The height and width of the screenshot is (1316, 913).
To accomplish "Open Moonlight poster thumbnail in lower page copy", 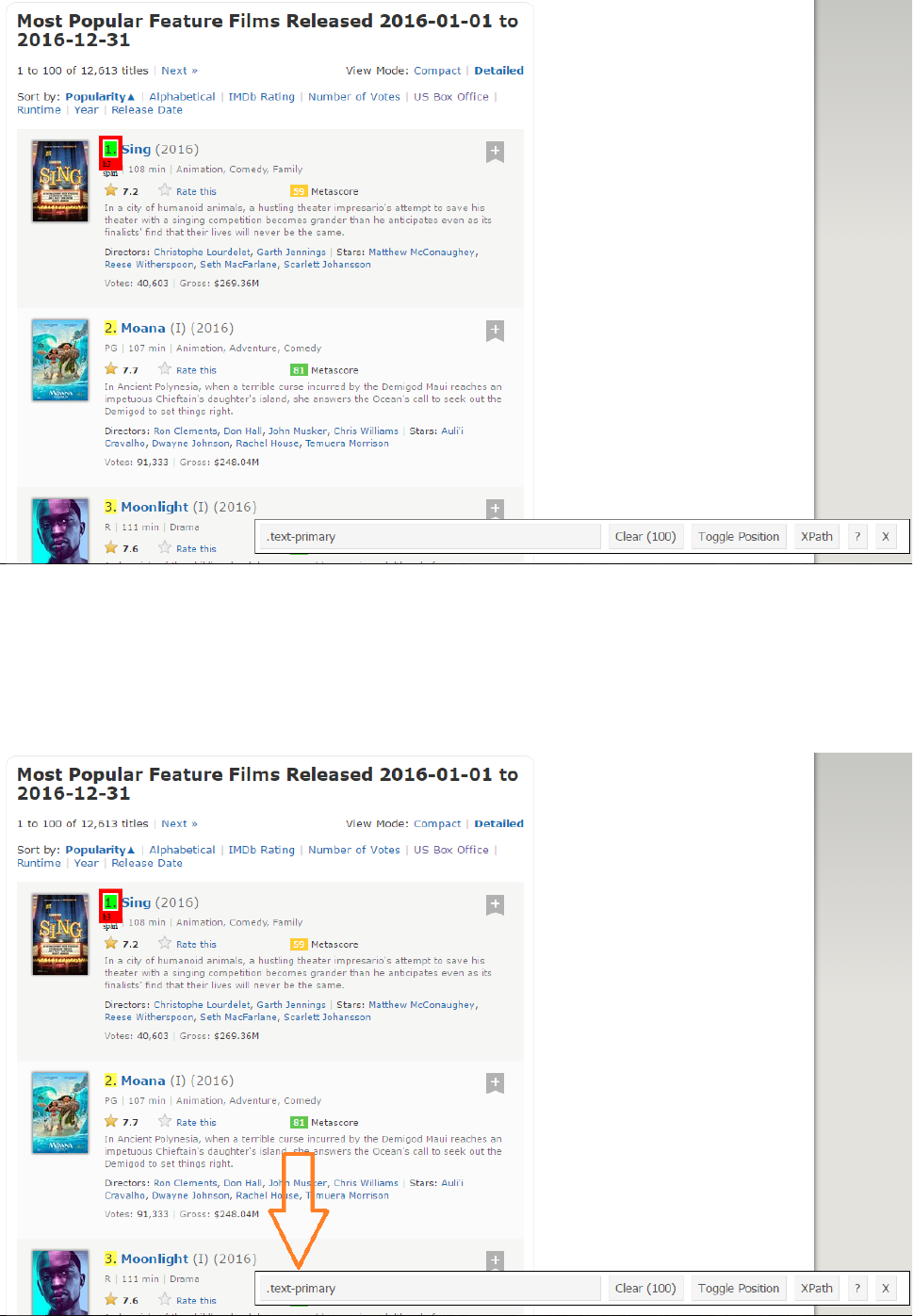I will point(60,1282).
